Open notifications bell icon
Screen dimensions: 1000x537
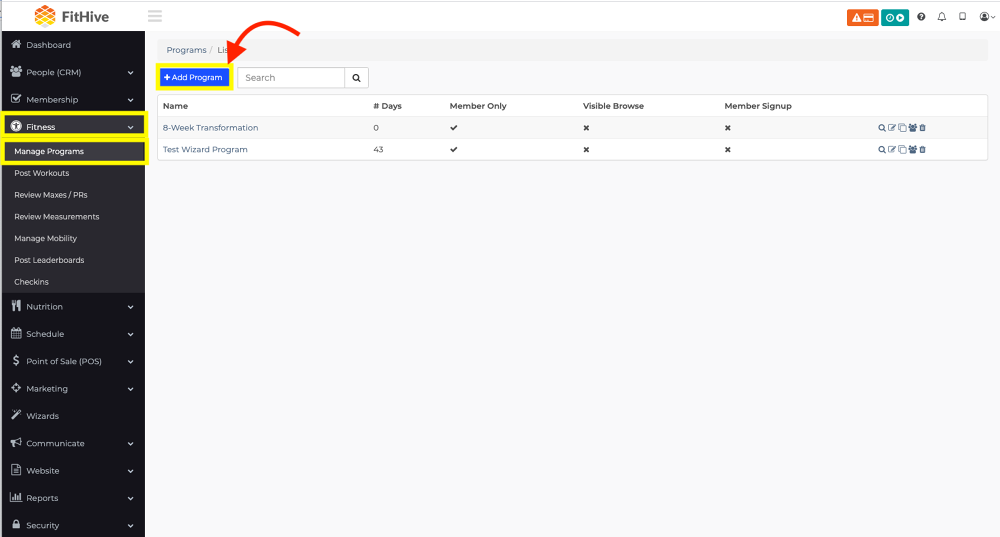tap(942, 17)
